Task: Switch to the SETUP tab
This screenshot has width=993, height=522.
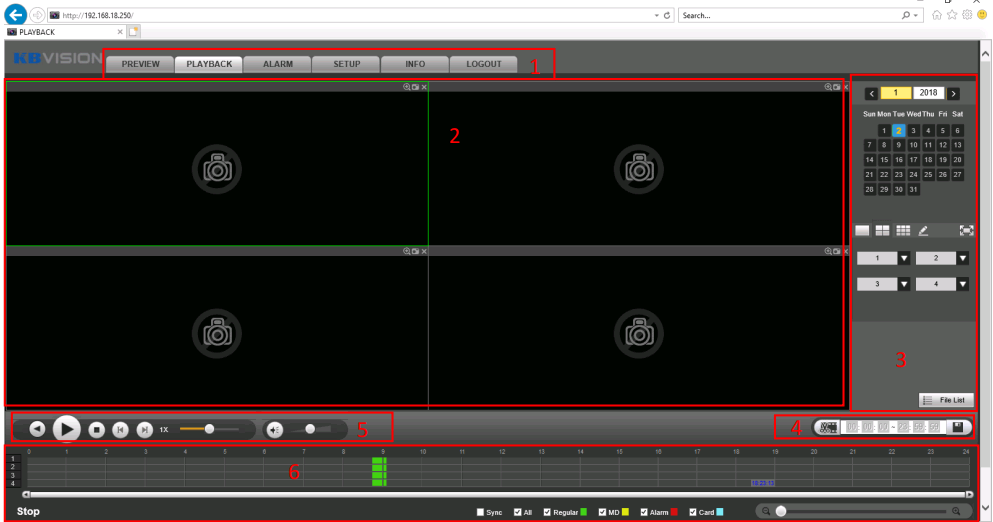Action: (346, 64)
